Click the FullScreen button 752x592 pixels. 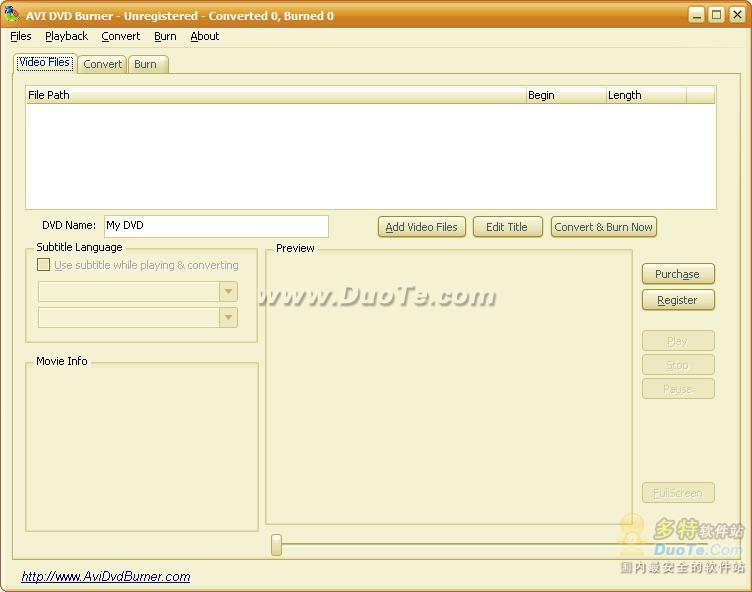[x=678, y=493]
